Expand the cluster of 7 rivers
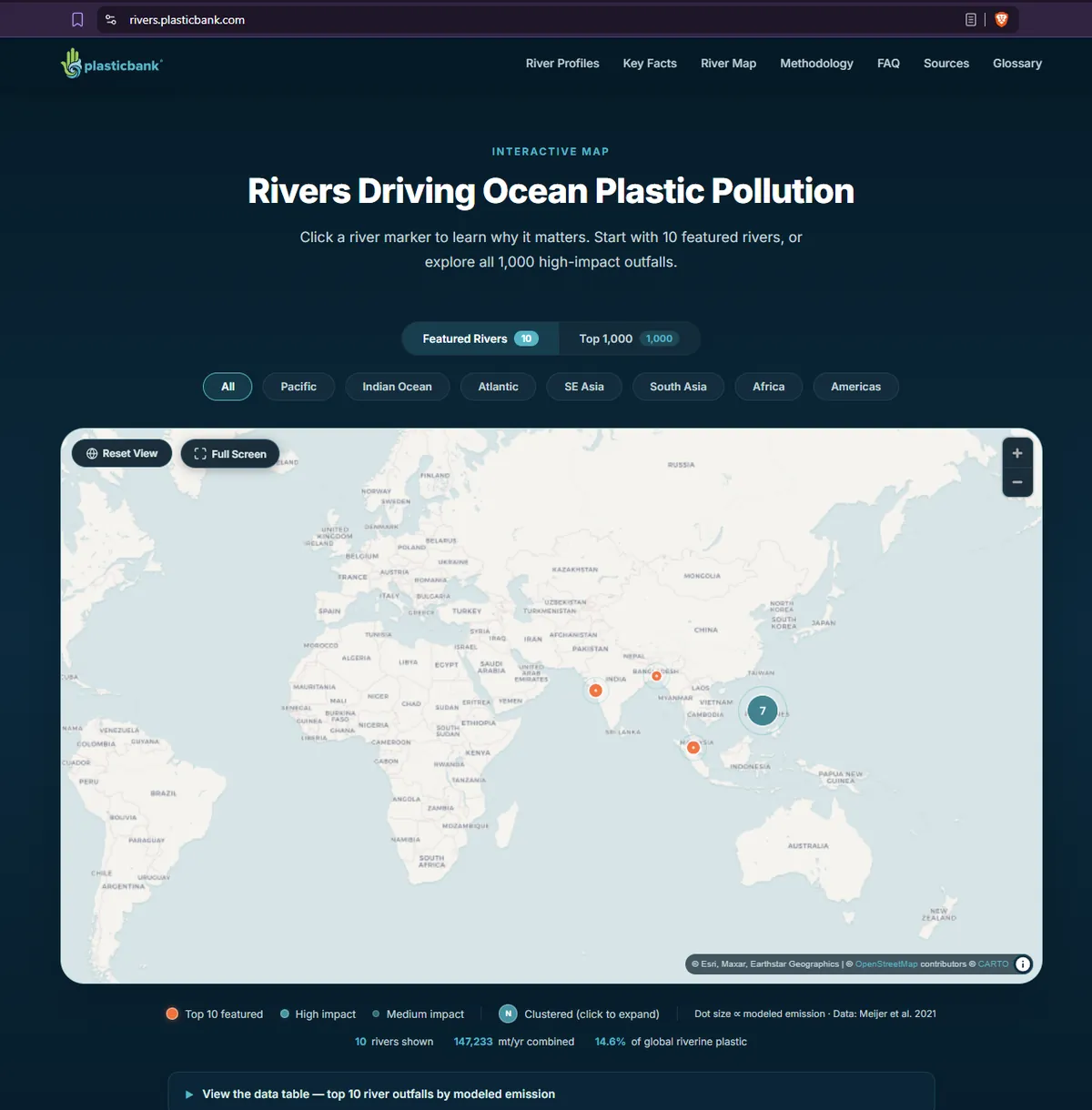This screenshot has width=1092, height=1110. point(763,711)
